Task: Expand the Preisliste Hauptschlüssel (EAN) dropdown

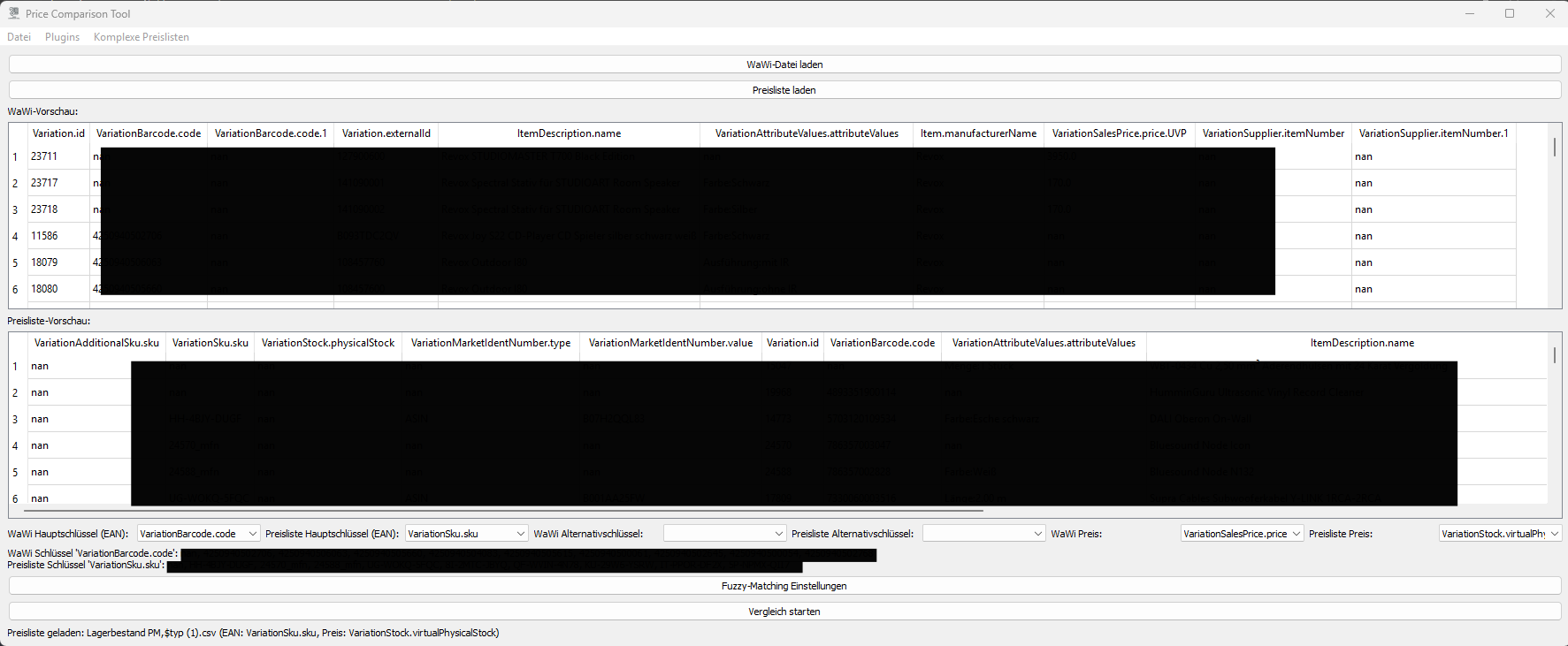Action: (x=466, y=534)
